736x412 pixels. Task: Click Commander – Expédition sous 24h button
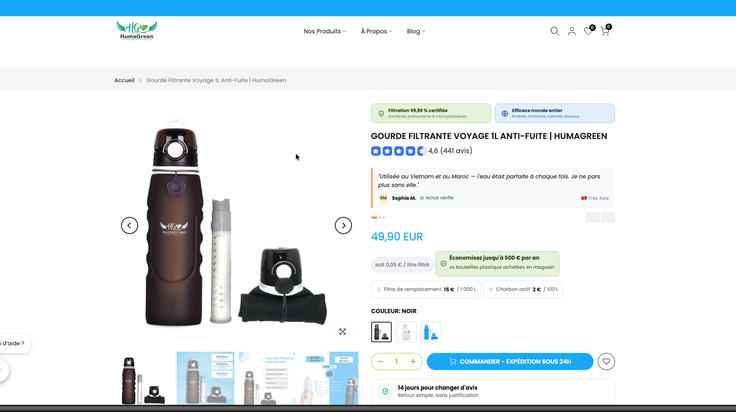[x=510, y=361]
